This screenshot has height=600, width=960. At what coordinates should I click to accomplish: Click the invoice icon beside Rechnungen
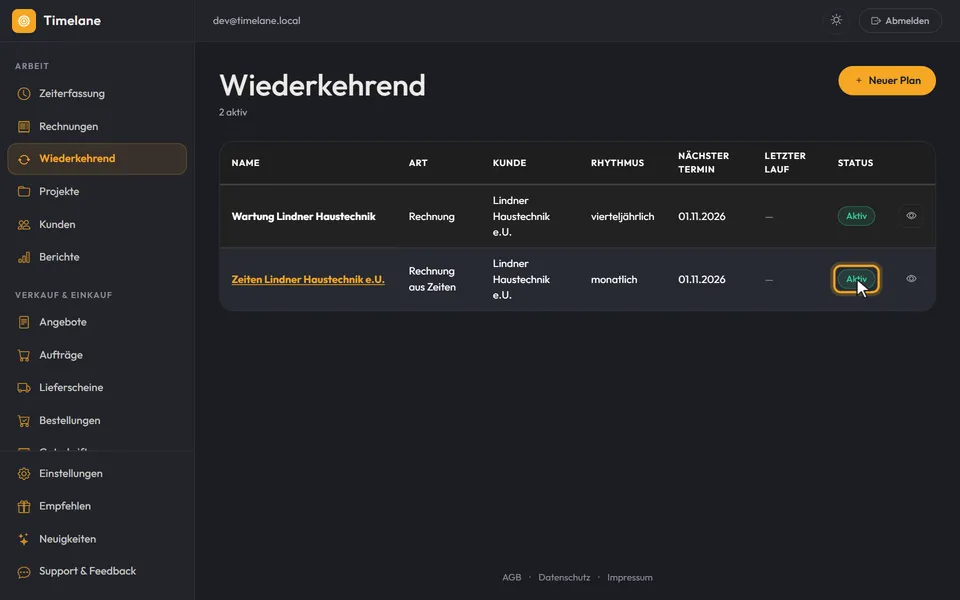coord(24,127)
